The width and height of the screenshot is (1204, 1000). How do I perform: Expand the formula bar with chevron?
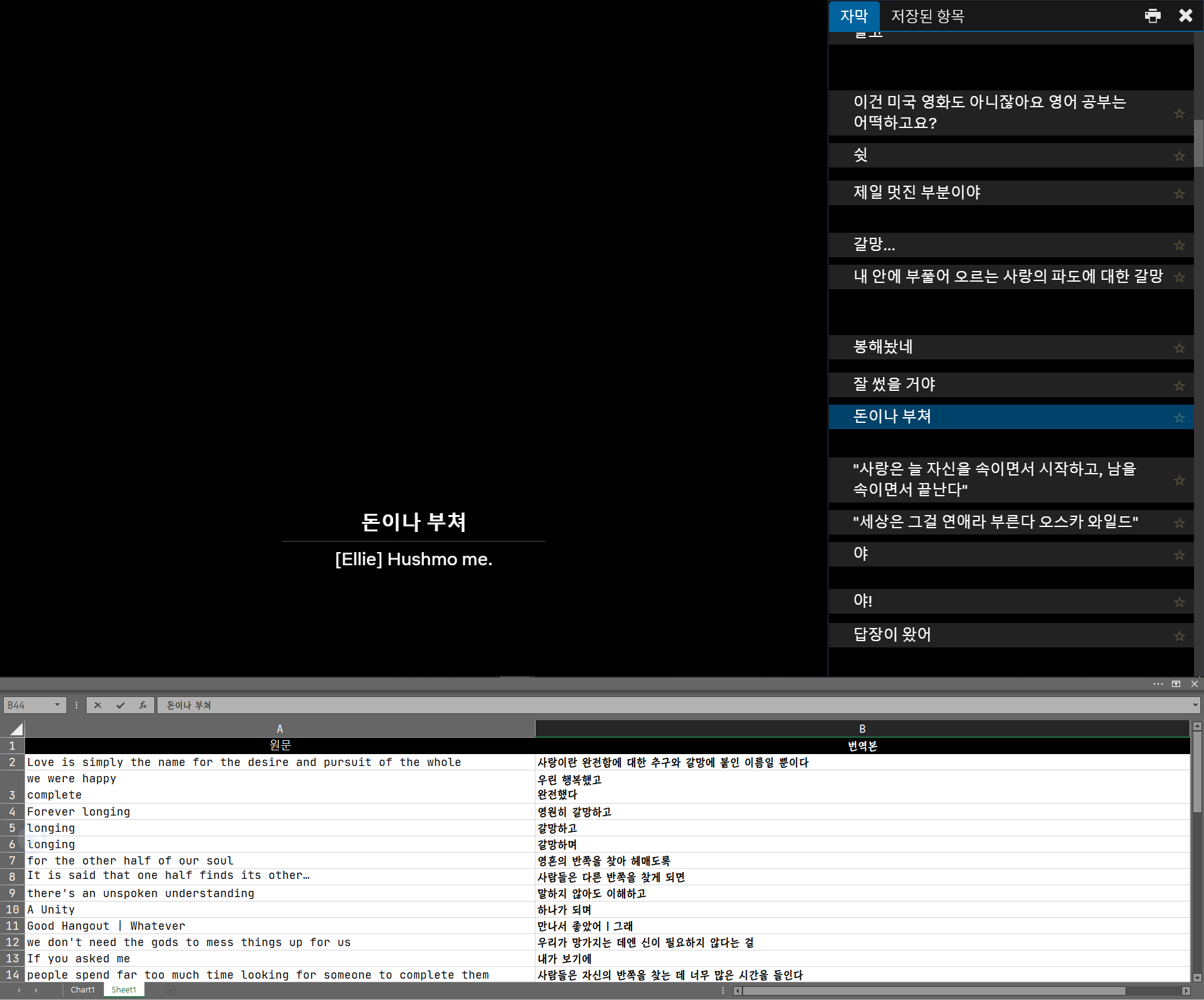(x=1195, y=705)
